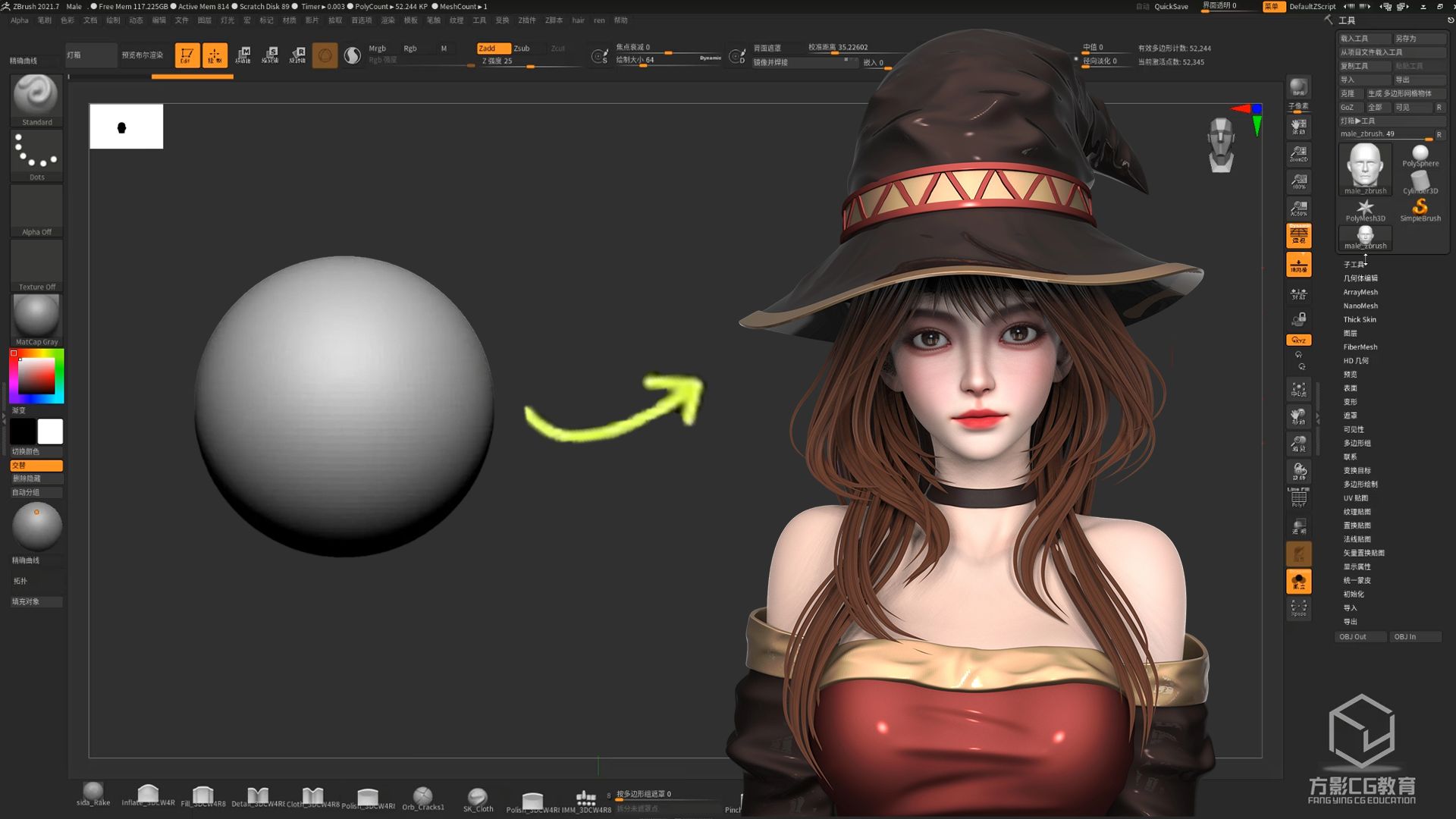Select the PolySphere tool thumbnail
The image size is (1456, 819).
click(x=1420, y=157)
